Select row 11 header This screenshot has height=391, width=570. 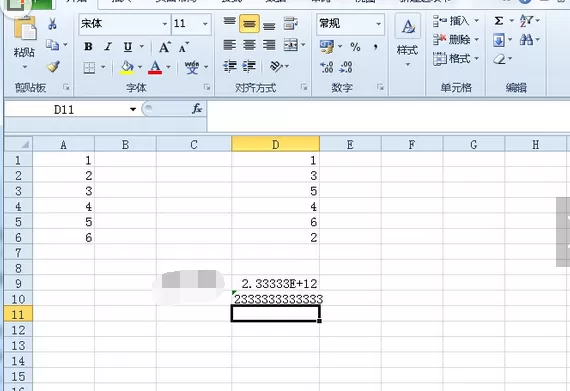tap(18, 314)
